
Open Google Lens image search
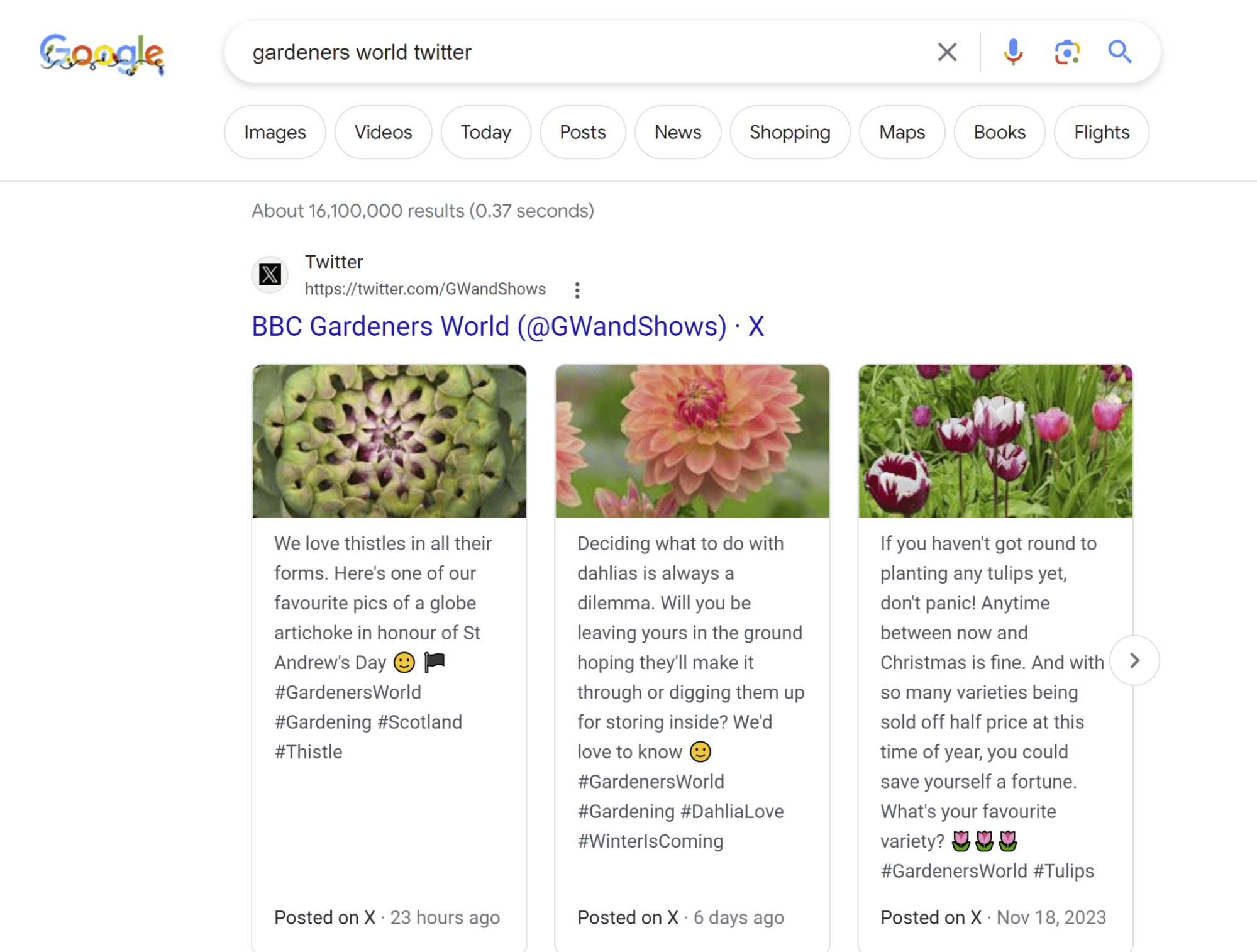coord(1067,52)
